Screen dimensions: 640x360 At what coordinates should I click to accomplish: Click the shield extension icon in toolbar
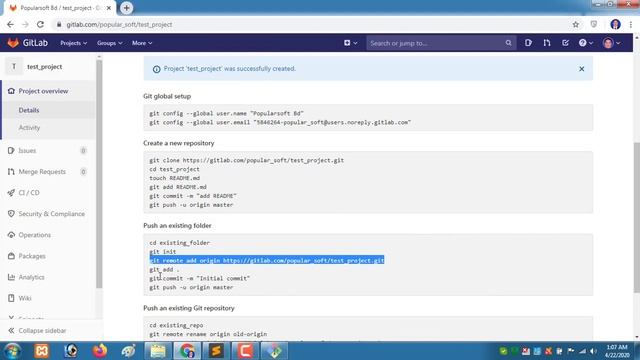pos(594,24)
